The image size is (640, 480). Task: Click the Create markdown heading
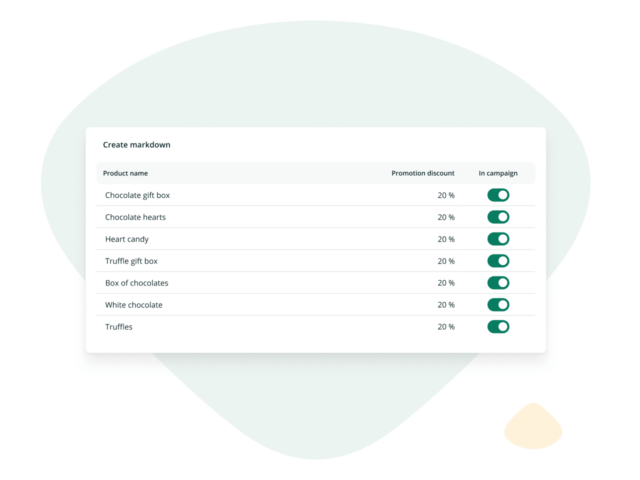click(x=137, y=145)
